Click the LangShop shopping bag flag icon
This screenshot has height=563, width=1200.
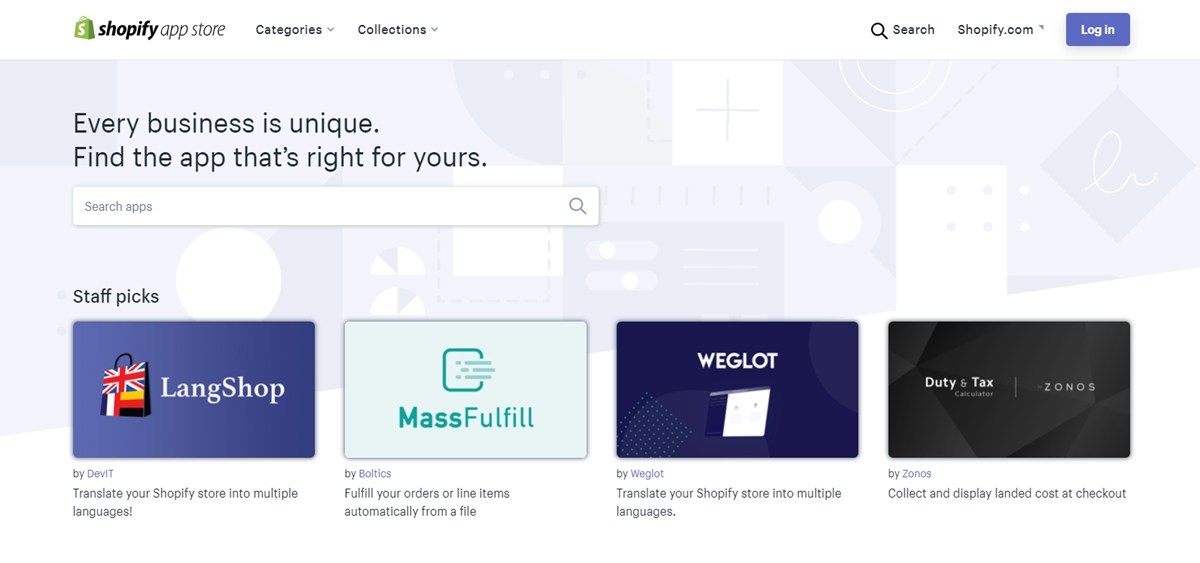coord(126,385)
